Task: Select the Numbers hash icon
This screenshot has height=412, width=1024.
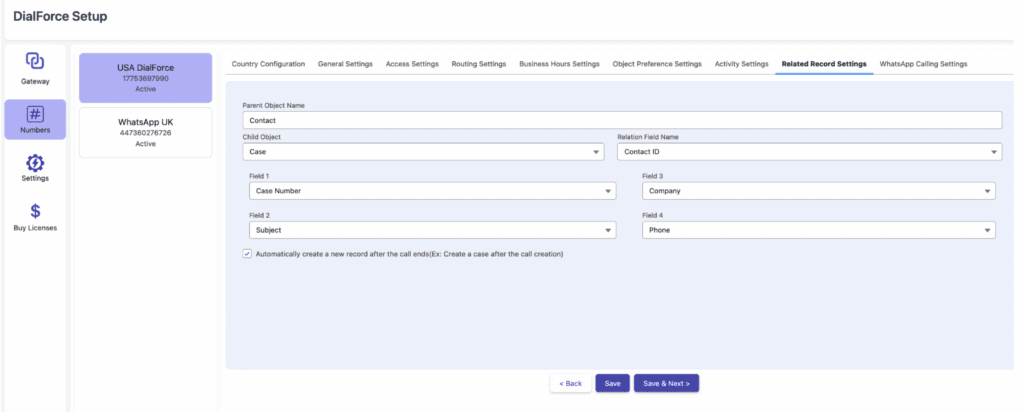Action: tap(35, 114)
